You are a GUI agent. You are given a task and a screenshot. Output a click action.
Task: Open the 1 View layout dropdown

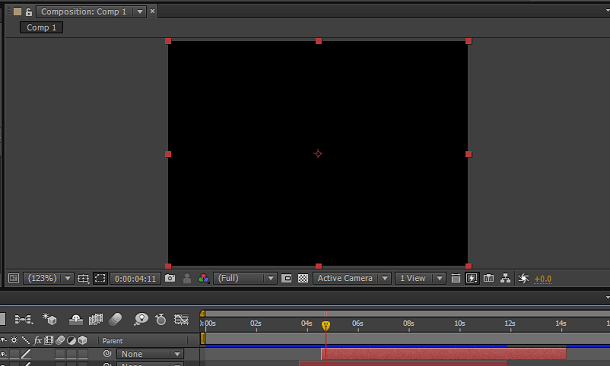[x=420, y=278]
